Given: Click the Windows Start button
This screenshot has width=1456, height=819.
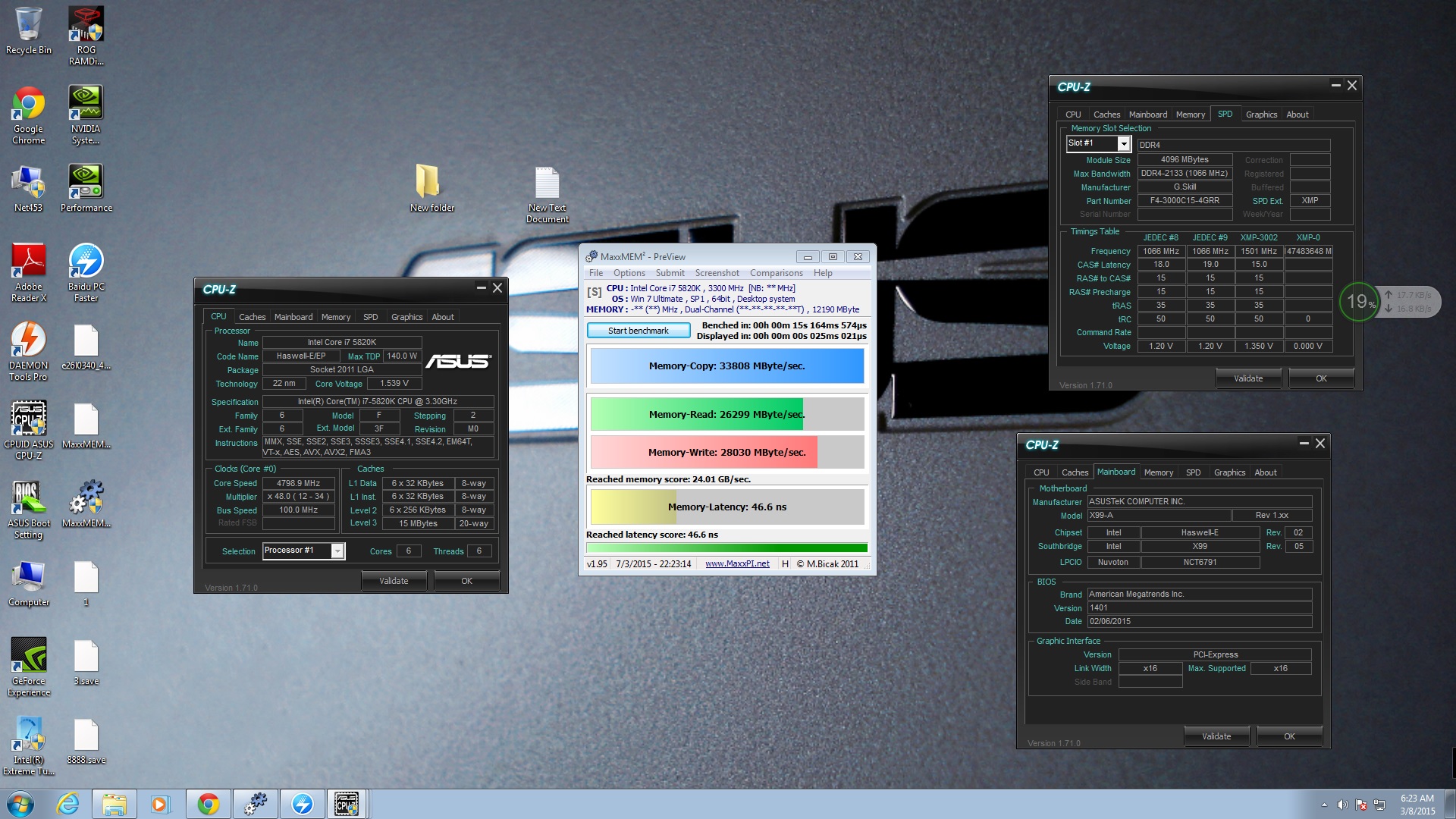Looking at the screenshot, I should pyautogui.click(x=20, y=804).
